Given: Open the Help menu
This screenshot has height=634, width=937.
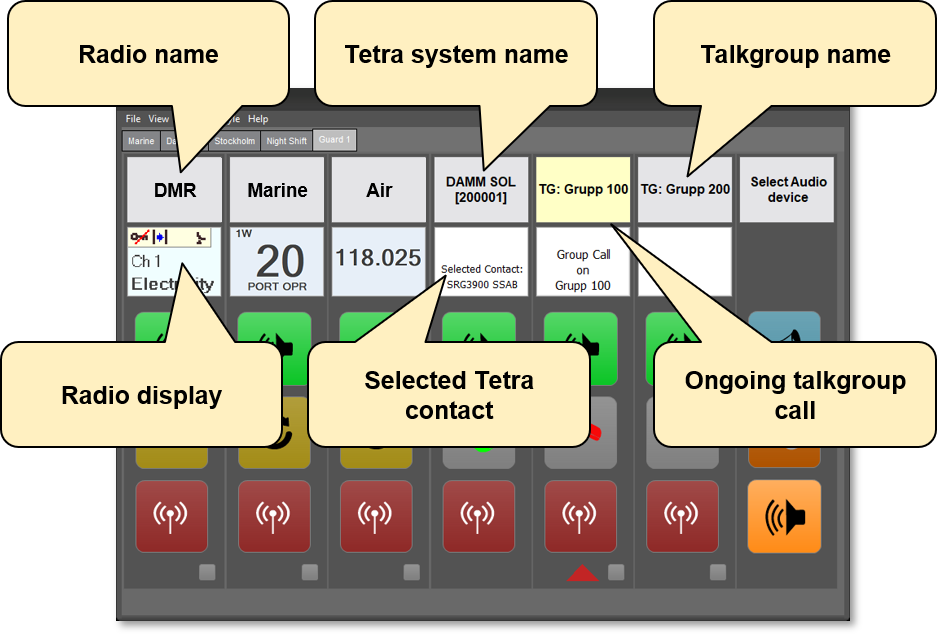Looking at the screenshot, I should (x=258, y=119).
